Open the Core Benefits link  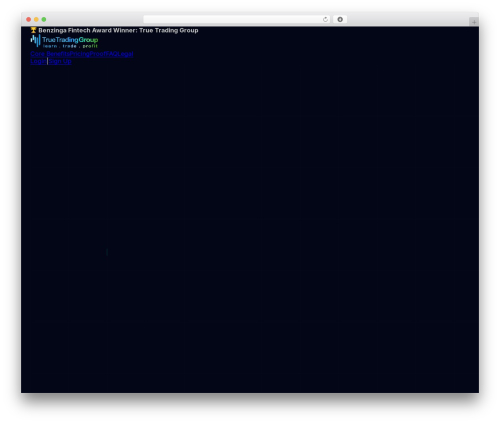[50, 54]
